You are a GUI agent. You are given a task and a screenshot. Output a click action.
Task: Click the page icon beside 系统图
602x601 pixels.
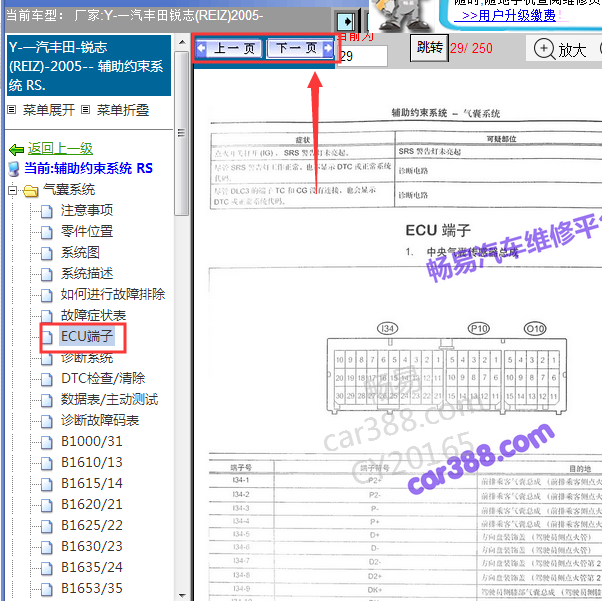coord(47,253)
